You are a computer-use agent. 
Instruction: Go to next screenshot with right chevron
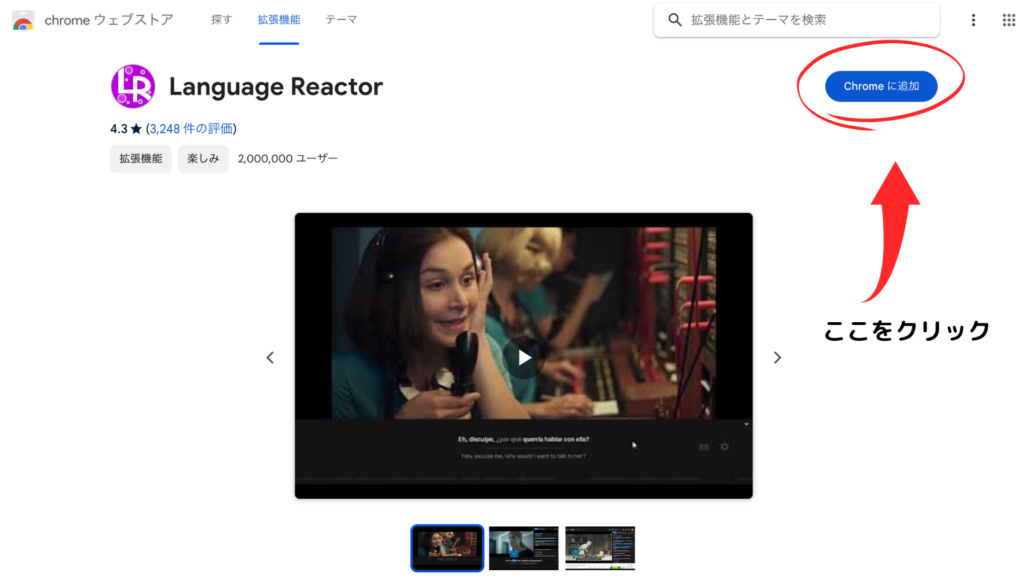(x=777, y=357)
